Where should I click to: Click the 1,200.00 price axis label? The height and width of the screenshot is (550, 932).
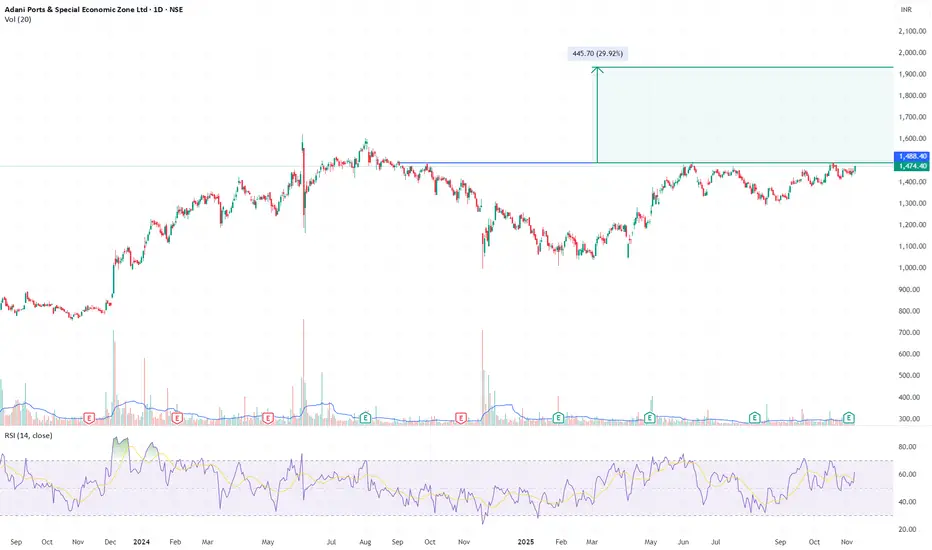click(912, 225)
